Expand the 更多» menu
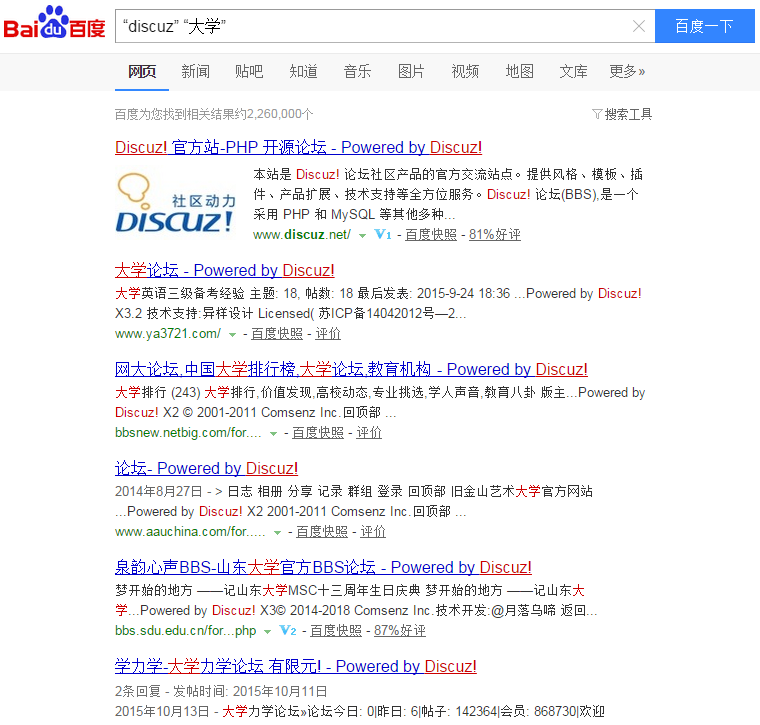Screen dimensions: 760x725 [x=627, y=72]
